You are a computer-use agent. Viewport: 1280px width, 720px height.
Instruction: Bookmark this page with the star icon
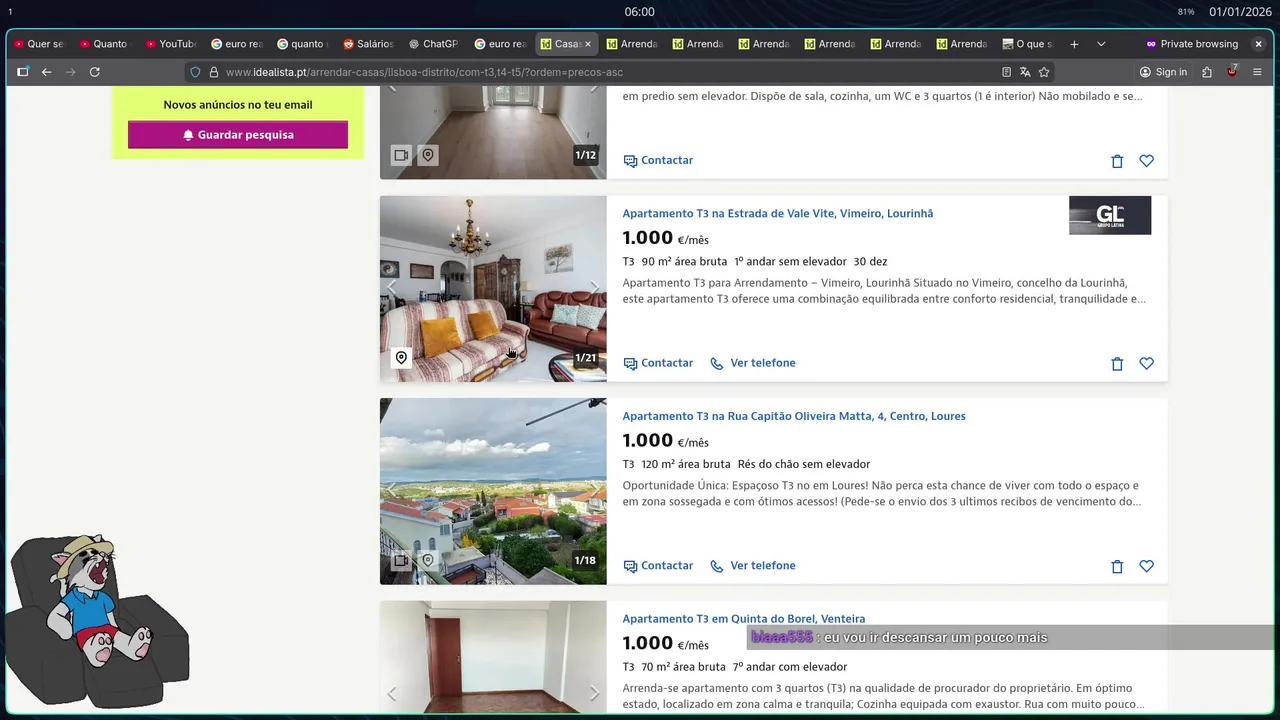coord(1044,72)
